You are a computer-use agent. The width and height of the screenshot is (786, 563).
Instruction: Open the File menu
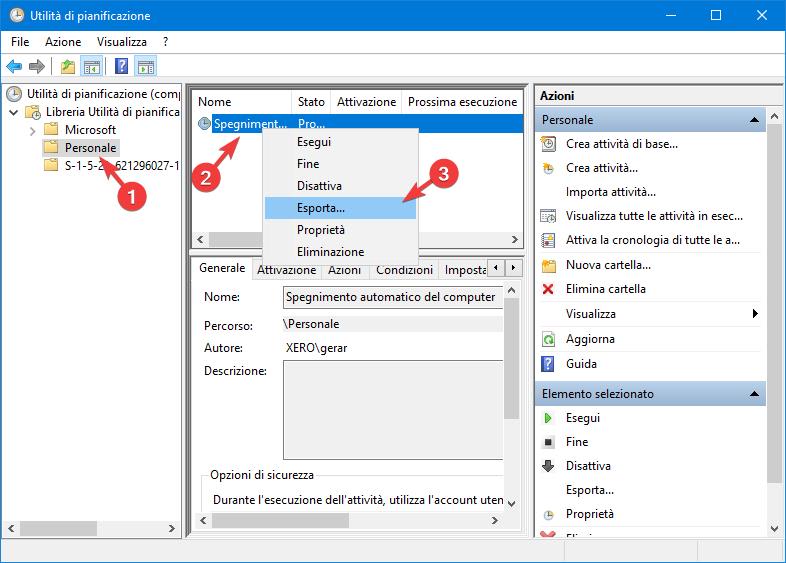click(20, 42)
